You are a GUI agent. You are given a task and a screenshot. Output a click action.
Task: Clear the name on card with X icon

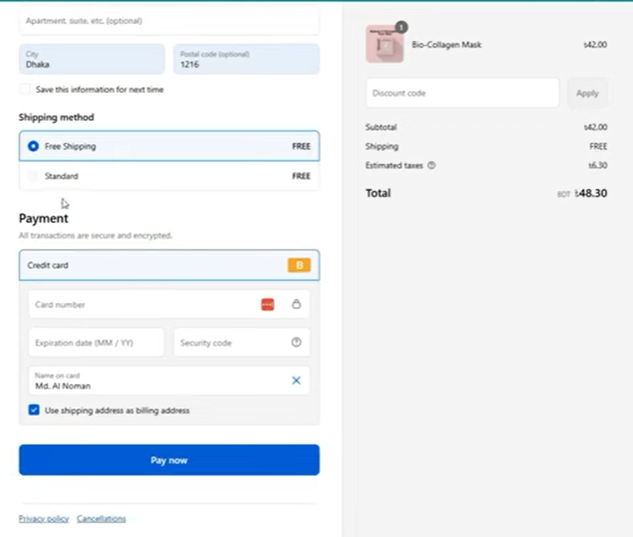point(296,380)
